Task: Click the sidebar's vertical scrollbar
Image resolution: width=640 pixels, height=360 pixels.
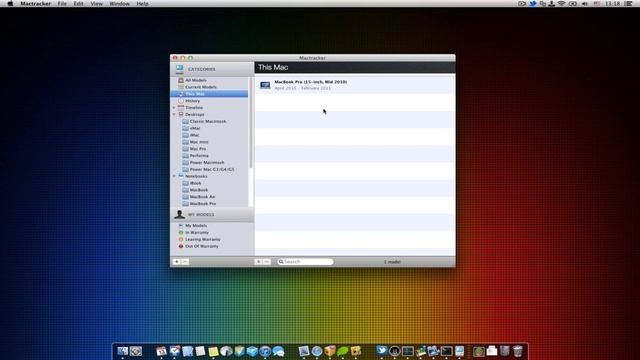Action: (251, 122)
